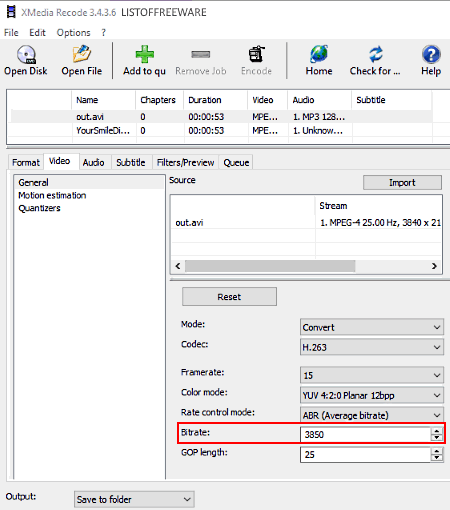Open the ? menu

point(104,33)
